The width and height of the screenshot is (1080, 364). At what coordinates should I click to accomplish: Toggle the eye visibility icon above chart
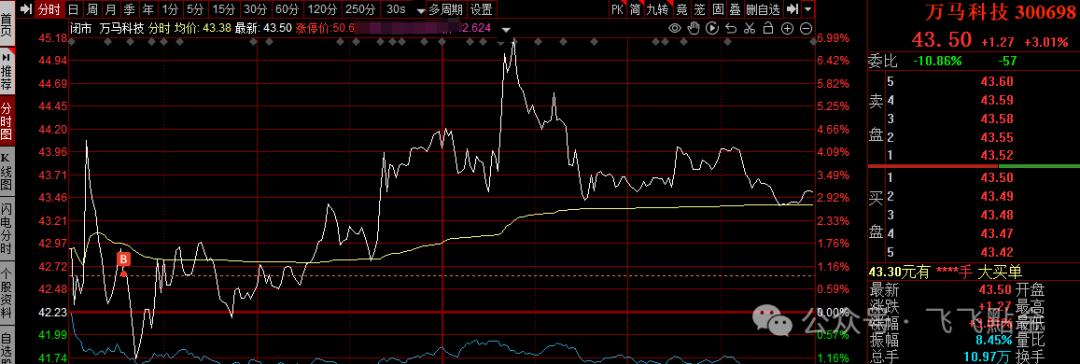(676, 28)
